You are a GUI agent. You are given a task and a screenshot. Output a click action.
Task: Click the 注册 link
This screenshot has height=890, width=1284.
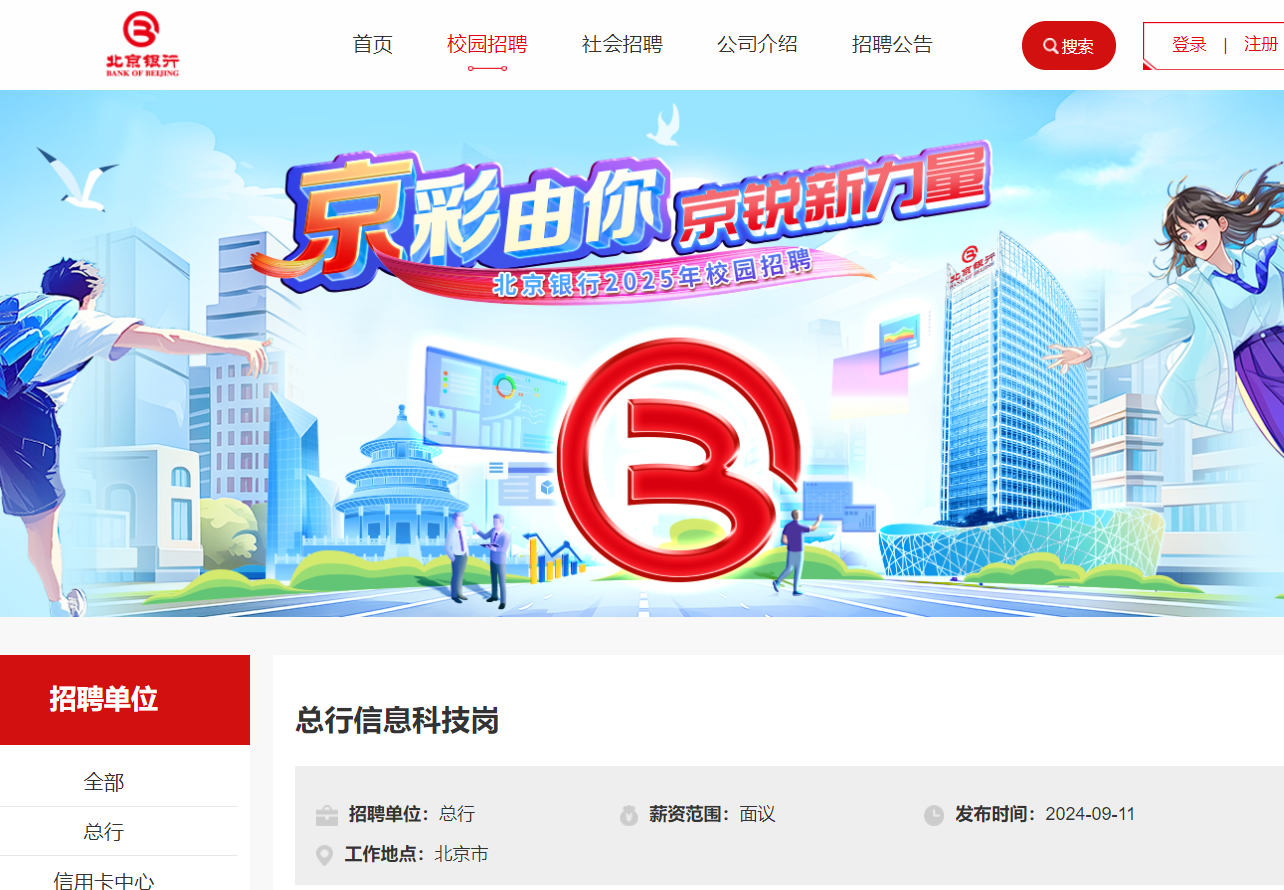click(1261, 45)
